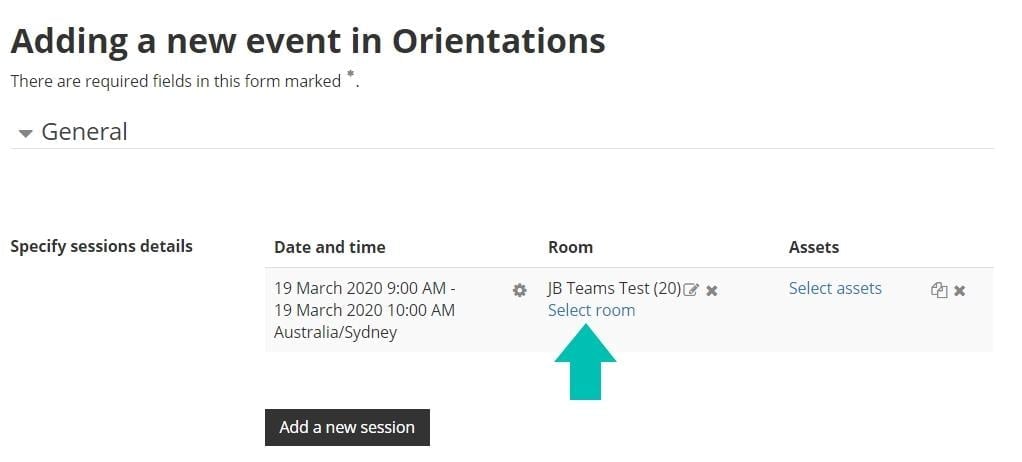Open the Select assets link
Screen dimensions: 1022x462
835,288
